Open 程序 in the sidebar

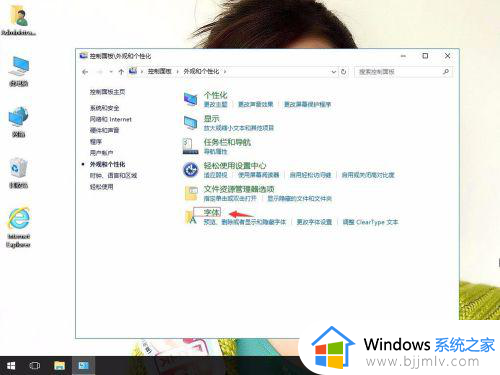[96, 142]
